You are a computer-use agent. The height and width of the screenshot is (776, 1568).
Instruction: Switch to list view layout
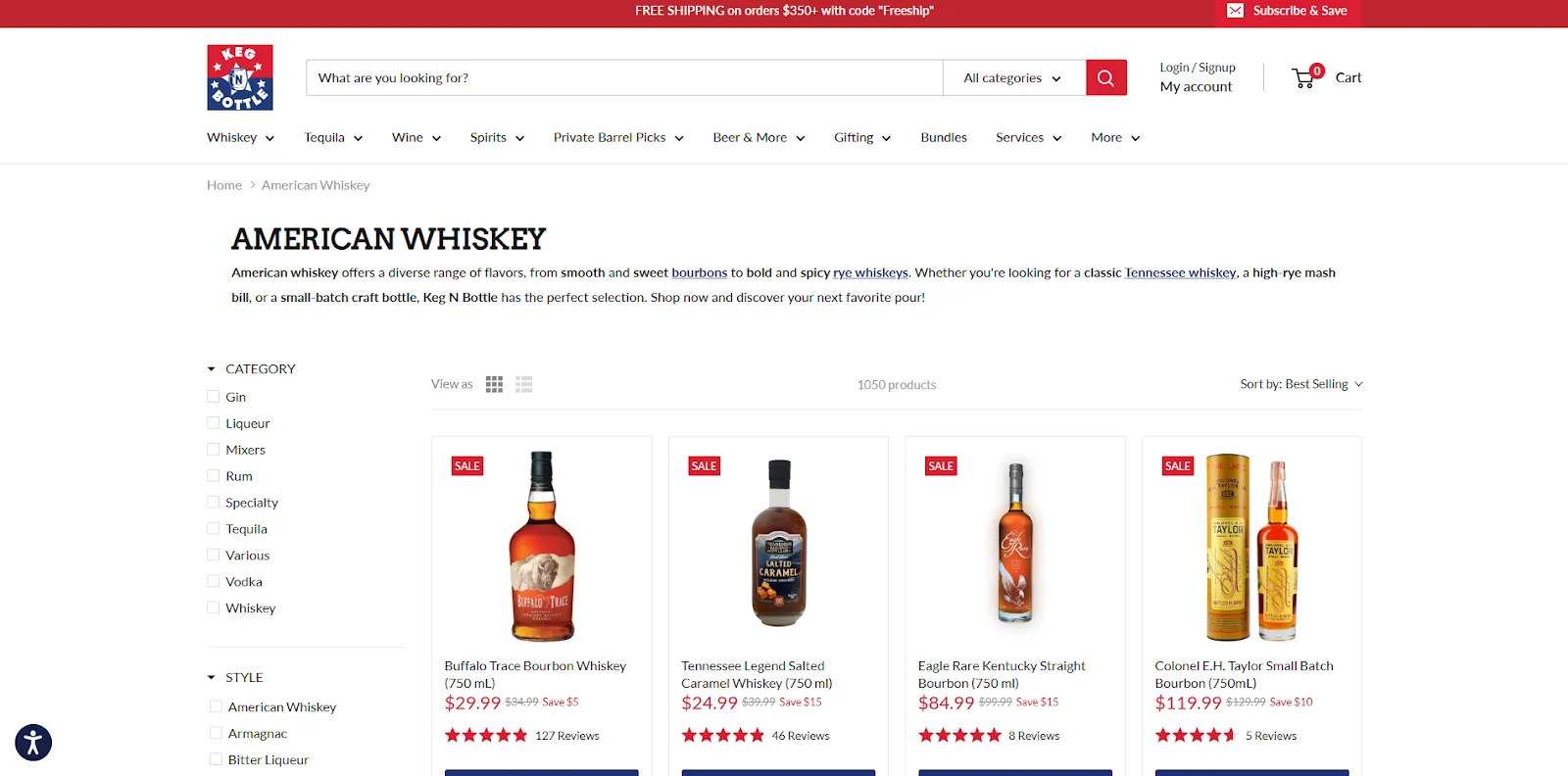524,384
